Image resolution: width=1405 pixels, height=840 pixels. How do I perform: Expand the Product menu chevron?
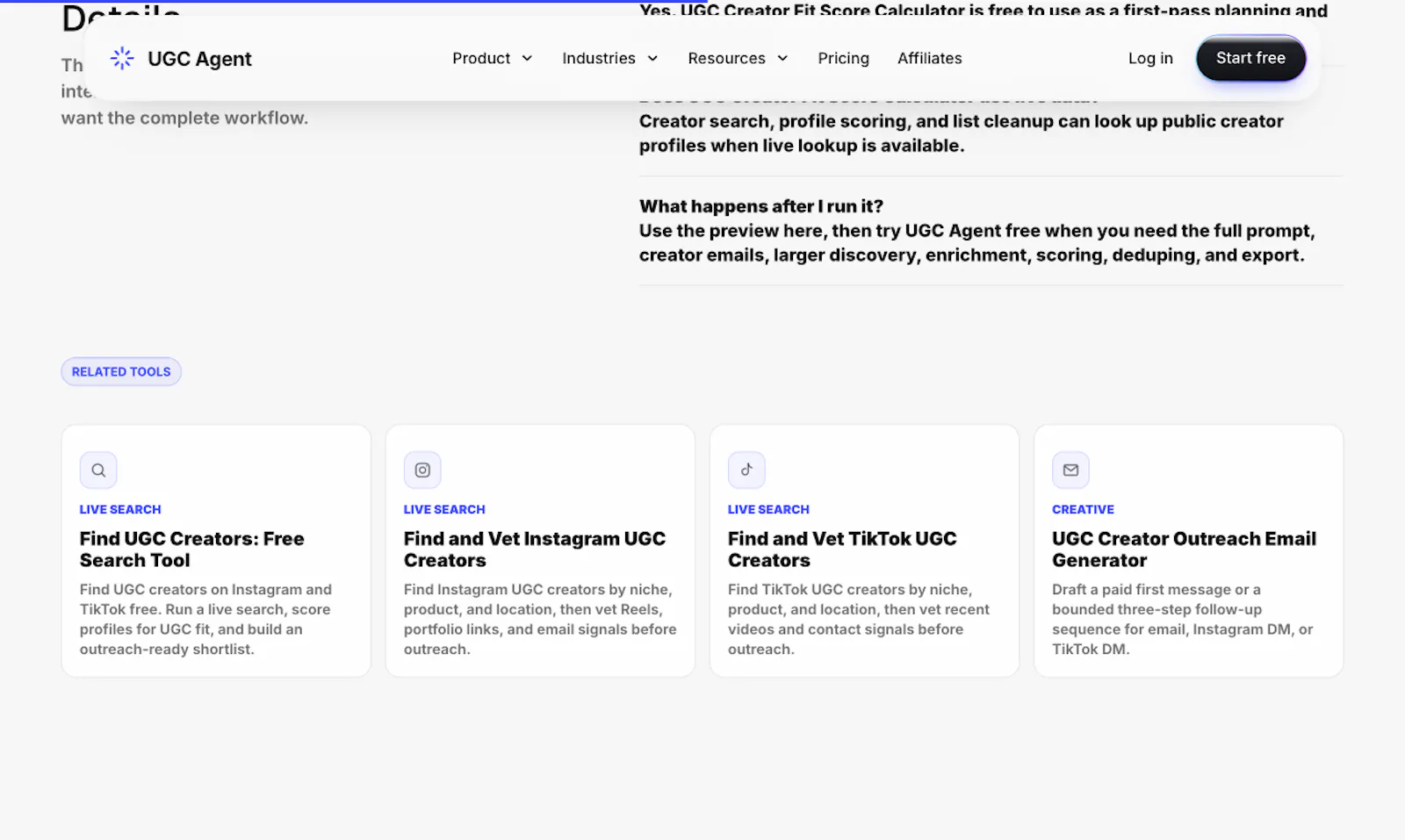pyautogui.click(x=527, y=58)
